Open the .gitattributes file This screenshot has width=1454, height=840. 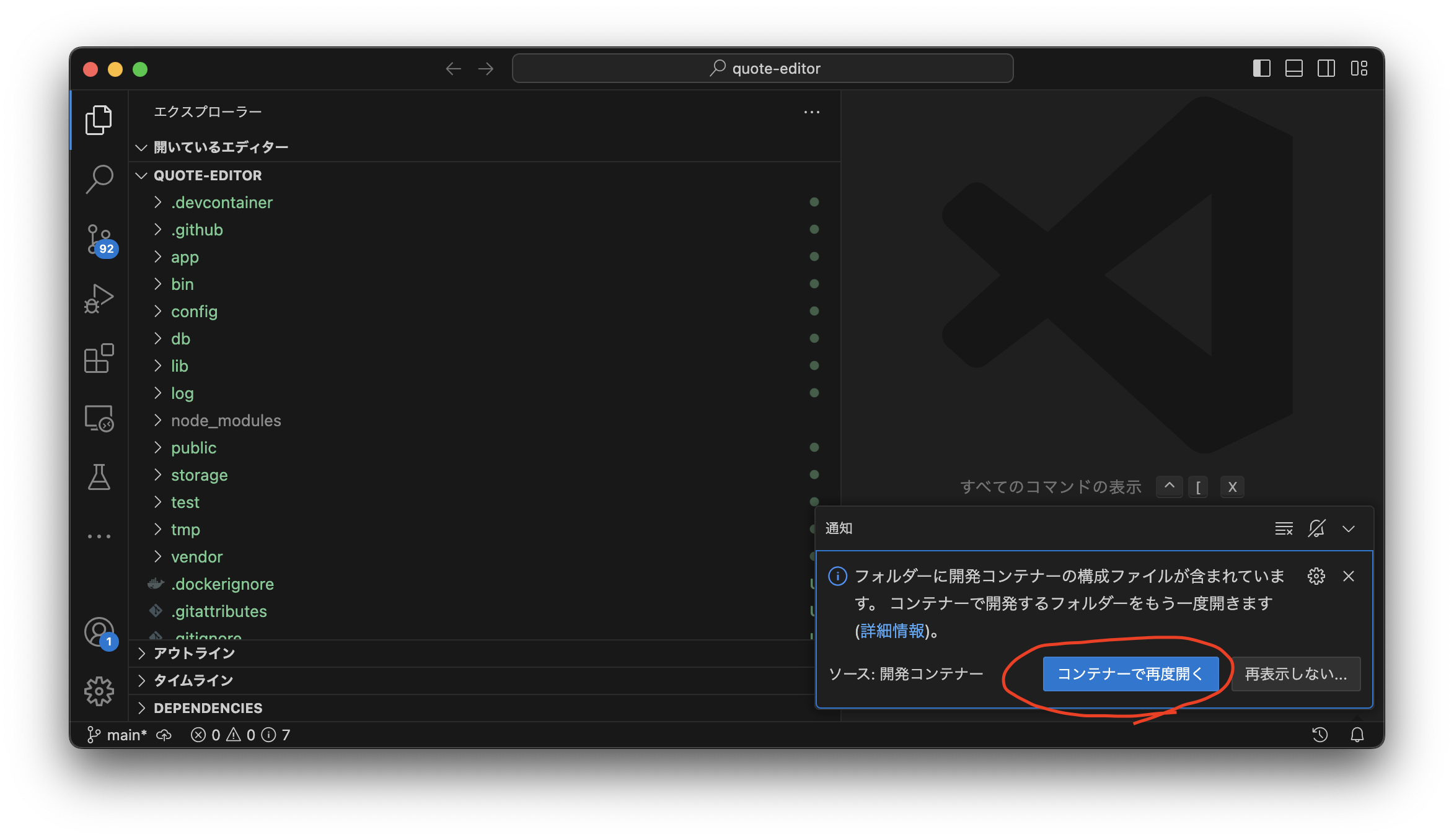[471, 611]
